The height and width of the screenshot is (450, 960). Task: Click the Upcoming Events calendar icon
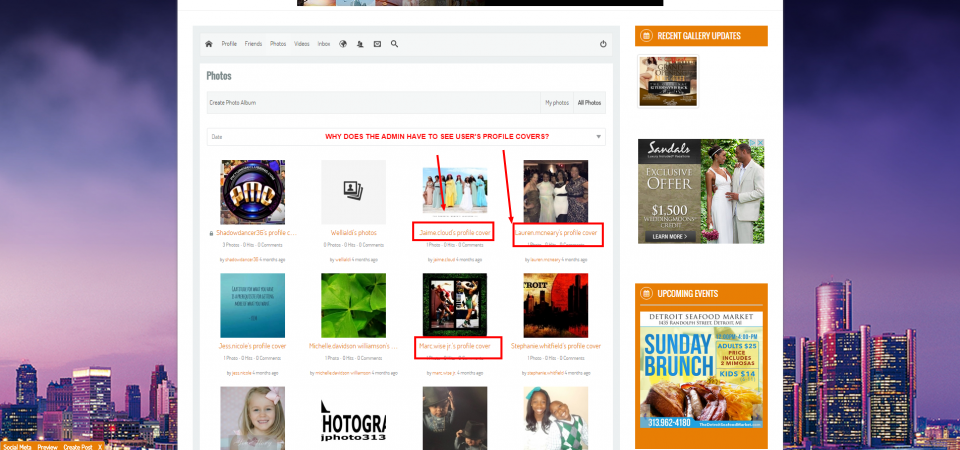(646, 294)
